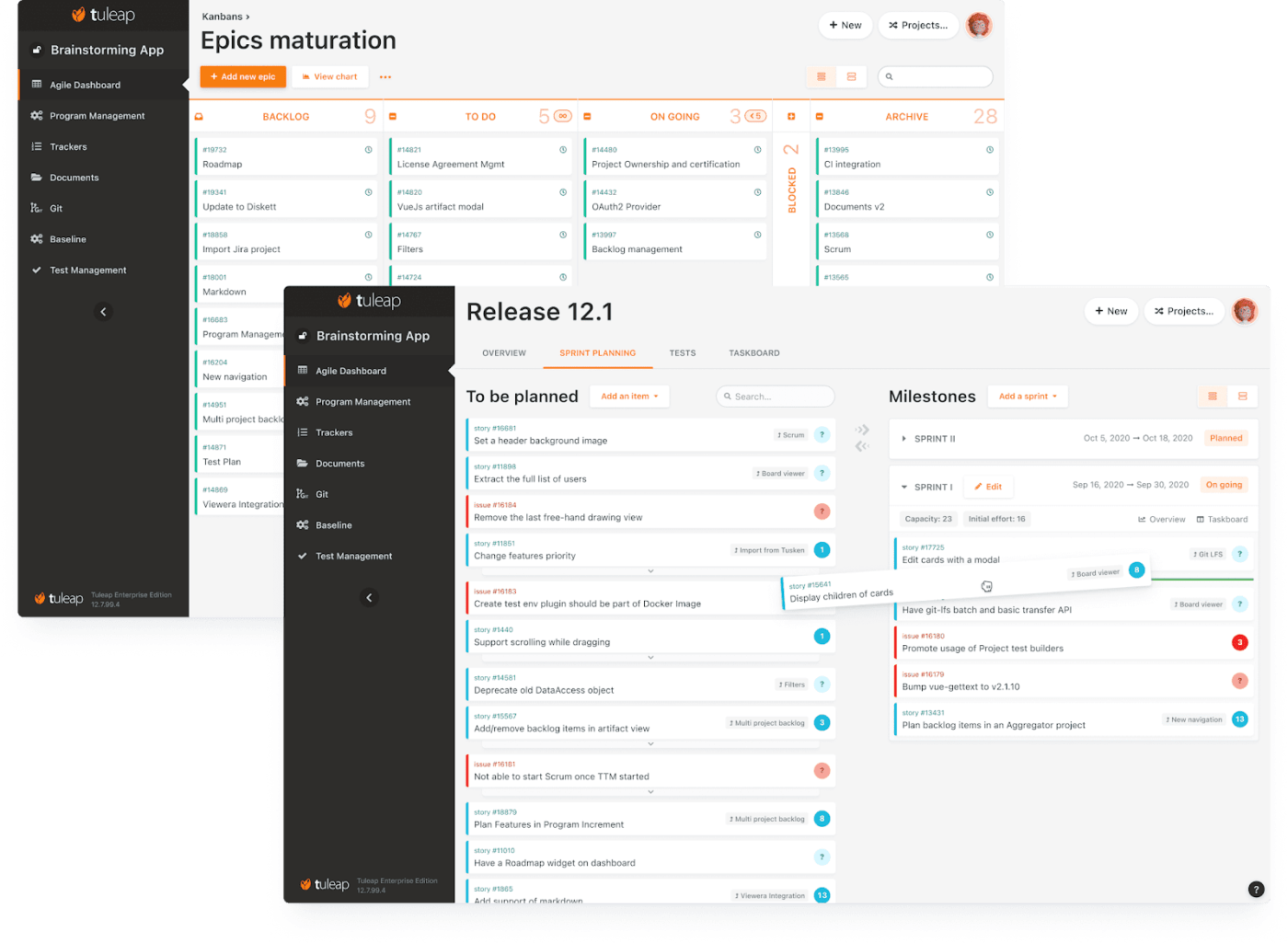Collapse the ARCHIVE column
The image size is (1288, 943).
click(819, 117)
